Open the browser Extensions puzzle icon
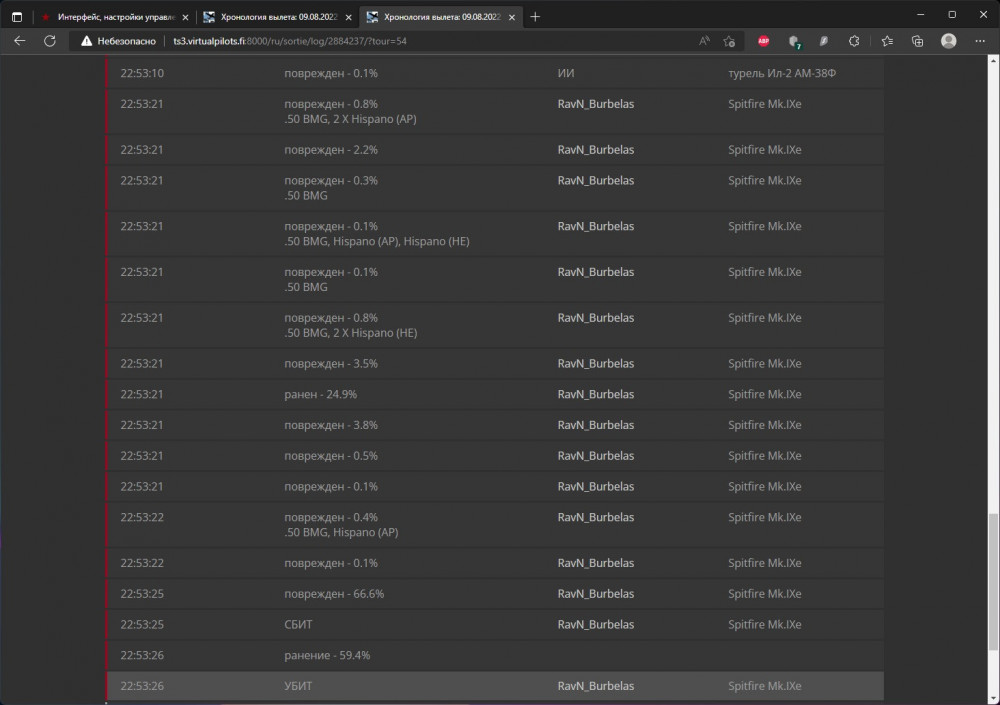 tap(854, 41)
